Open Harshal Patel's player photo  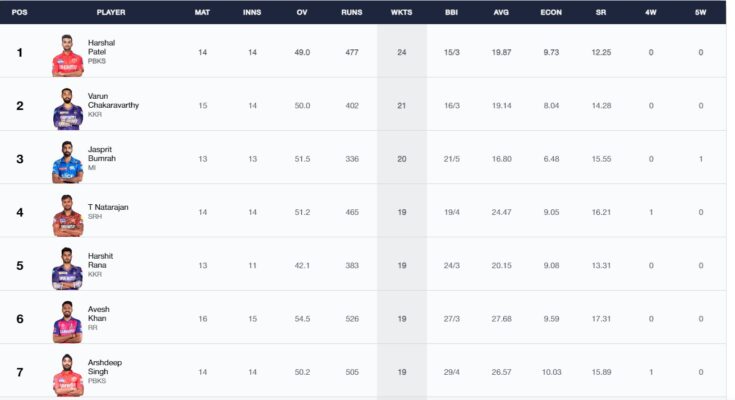(68, 55)
